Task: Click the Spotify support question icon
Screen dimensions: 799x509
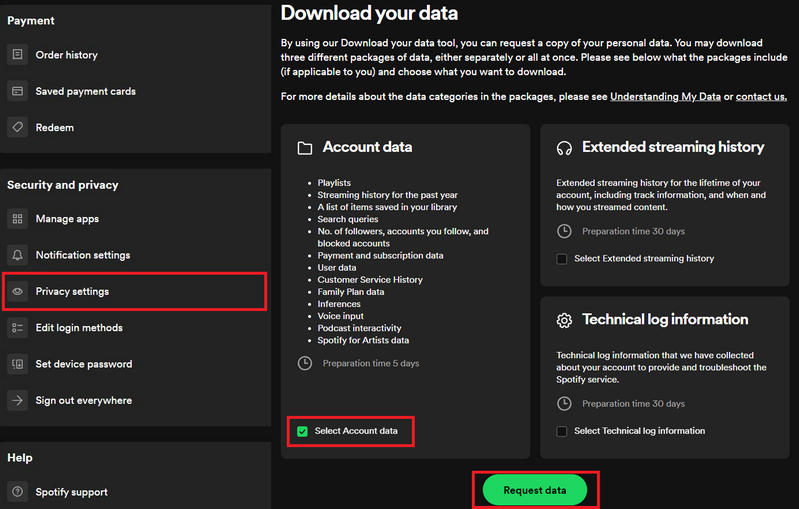Action: pyautogui.click(x=17, y=492)
